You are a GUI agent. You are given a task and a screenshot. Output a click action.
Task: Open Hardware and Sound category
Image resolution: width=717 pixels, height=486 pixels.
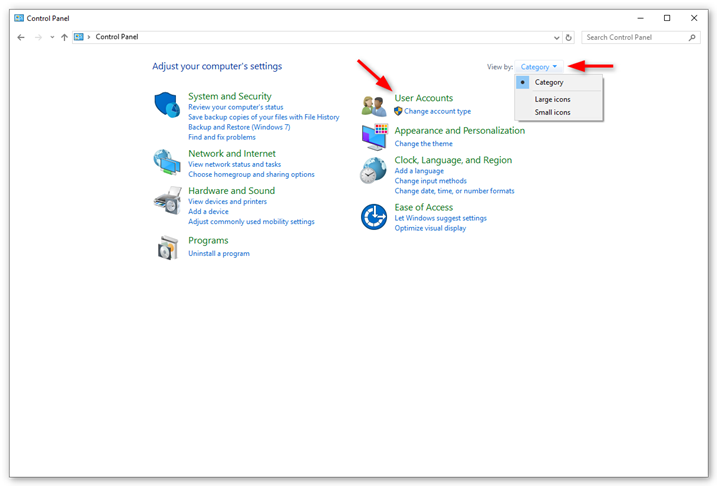pos(231,191)
